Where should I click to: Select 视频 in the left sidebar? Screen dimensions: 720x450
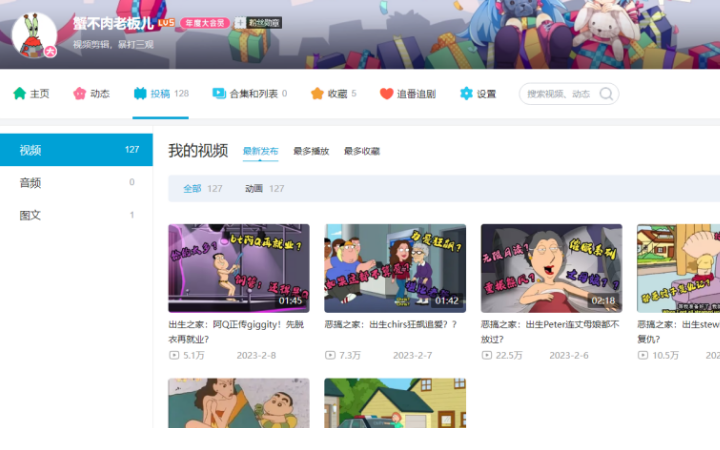click(76, 150)
